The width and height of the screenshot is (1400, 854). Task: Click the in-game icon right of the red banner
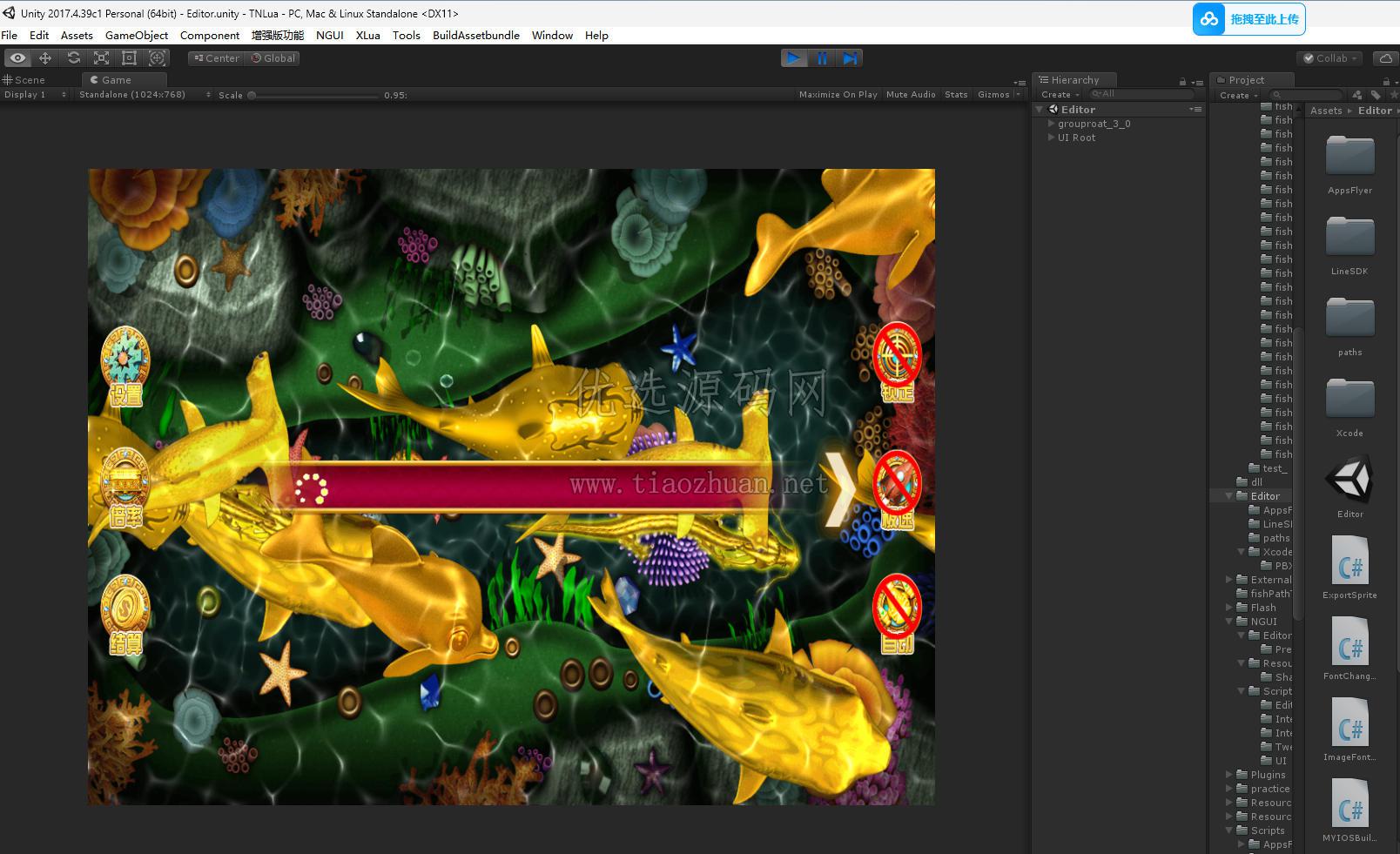click(x=897, y=490)
